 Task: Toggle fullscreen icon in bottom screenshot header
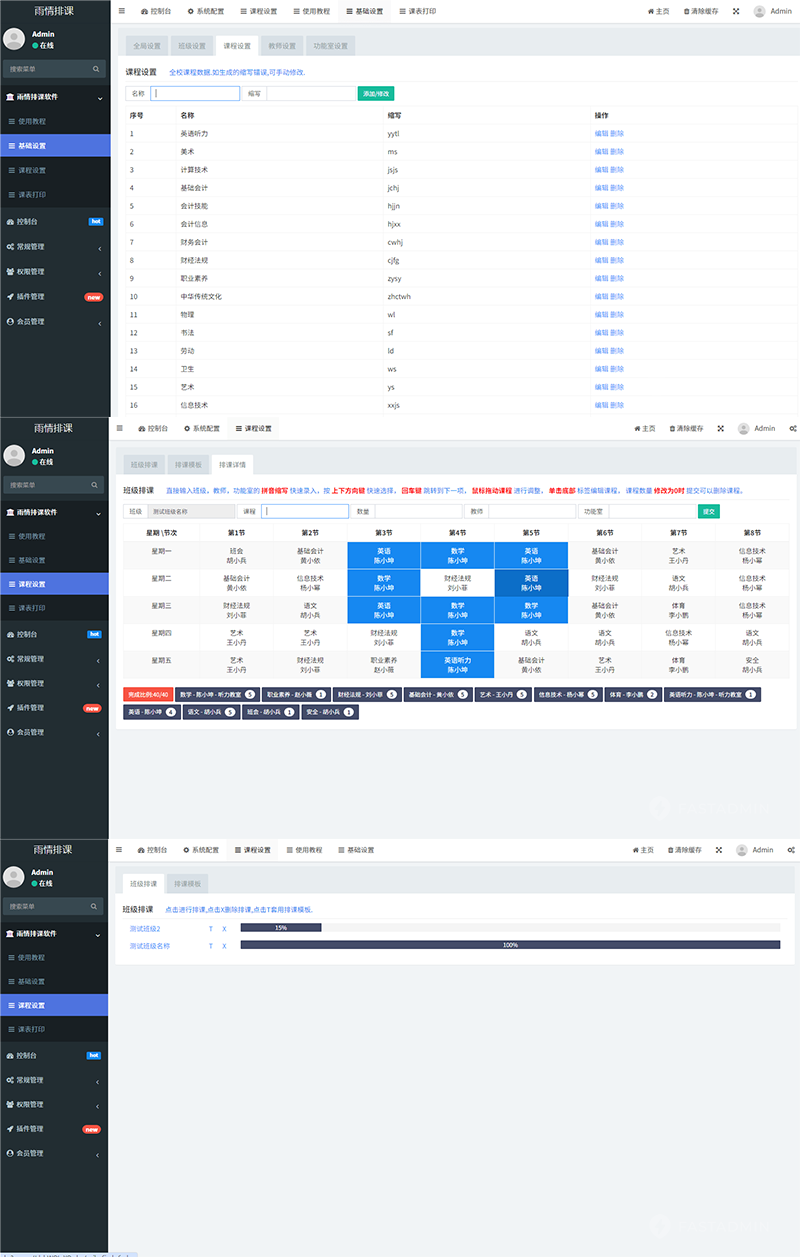(x=720, y=850)
